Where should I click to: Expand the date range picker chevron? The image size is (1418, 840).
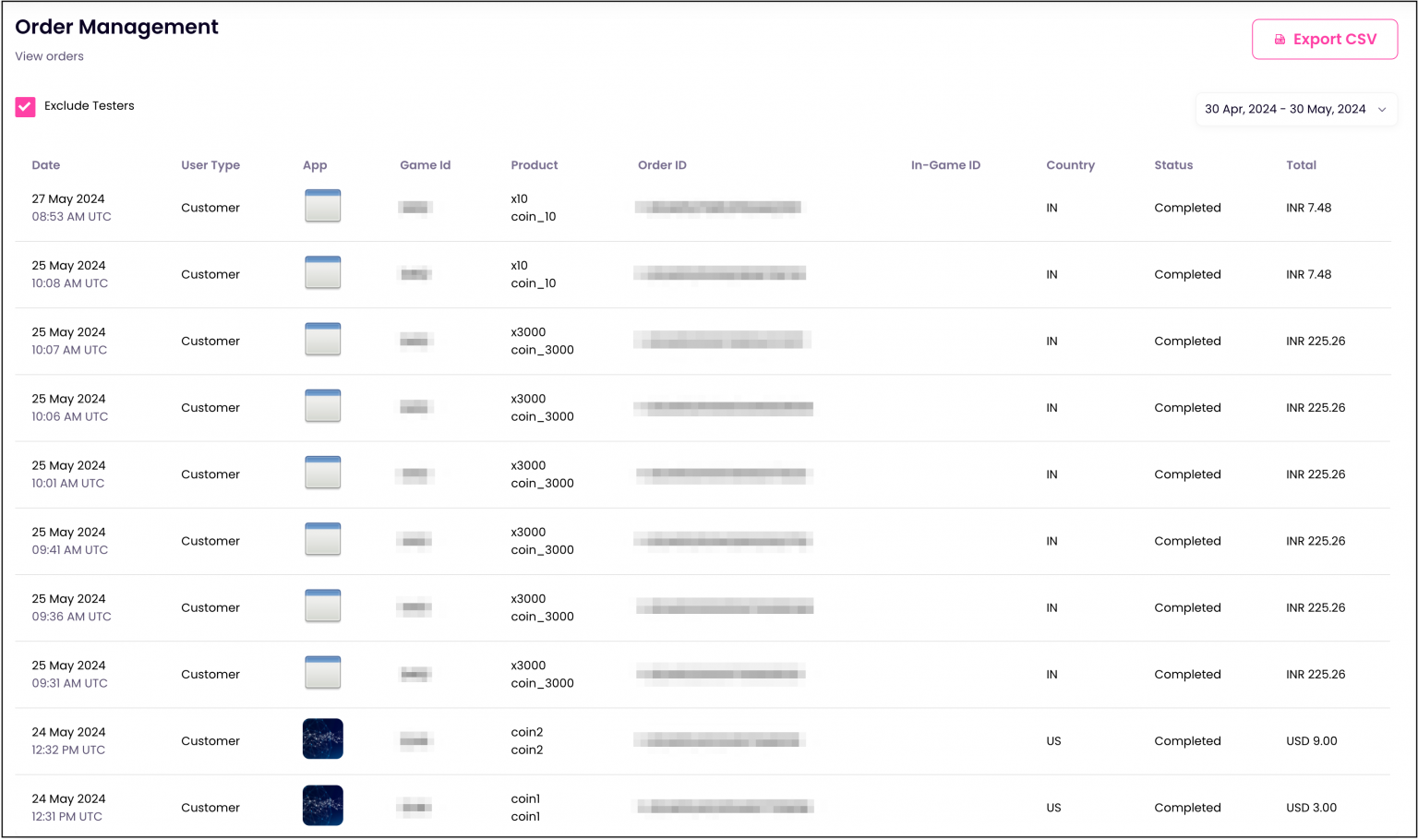1382,109
